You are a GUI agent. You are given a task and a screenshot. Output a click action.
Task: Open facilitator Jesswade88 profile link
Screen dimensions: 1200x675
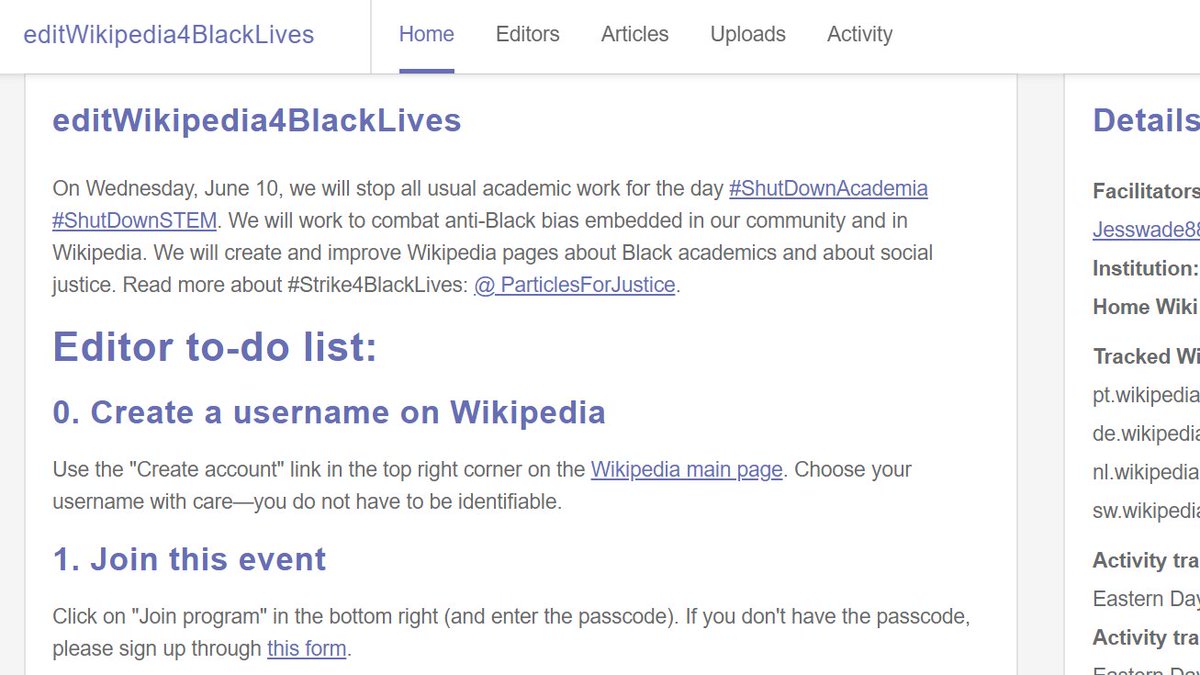[x=1146, y=230]
